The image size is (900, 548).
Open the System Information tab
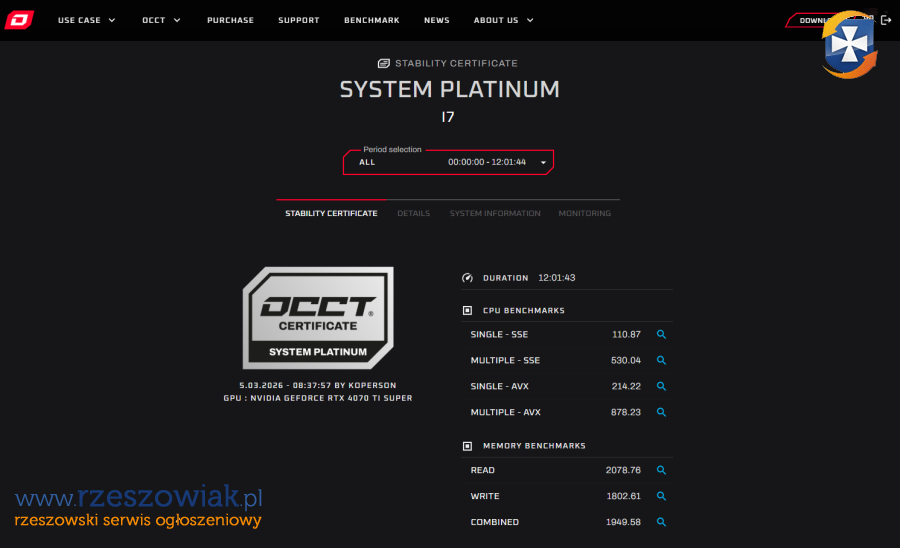495,213
